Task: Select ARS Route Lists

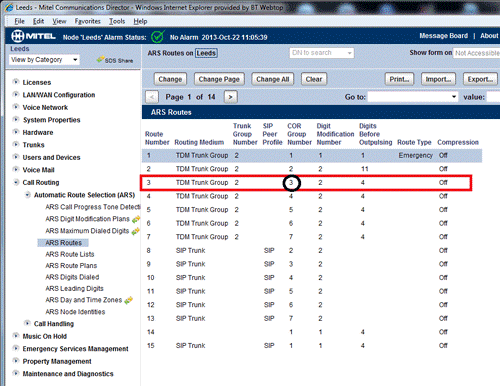Action: click(x=70, y=254)
